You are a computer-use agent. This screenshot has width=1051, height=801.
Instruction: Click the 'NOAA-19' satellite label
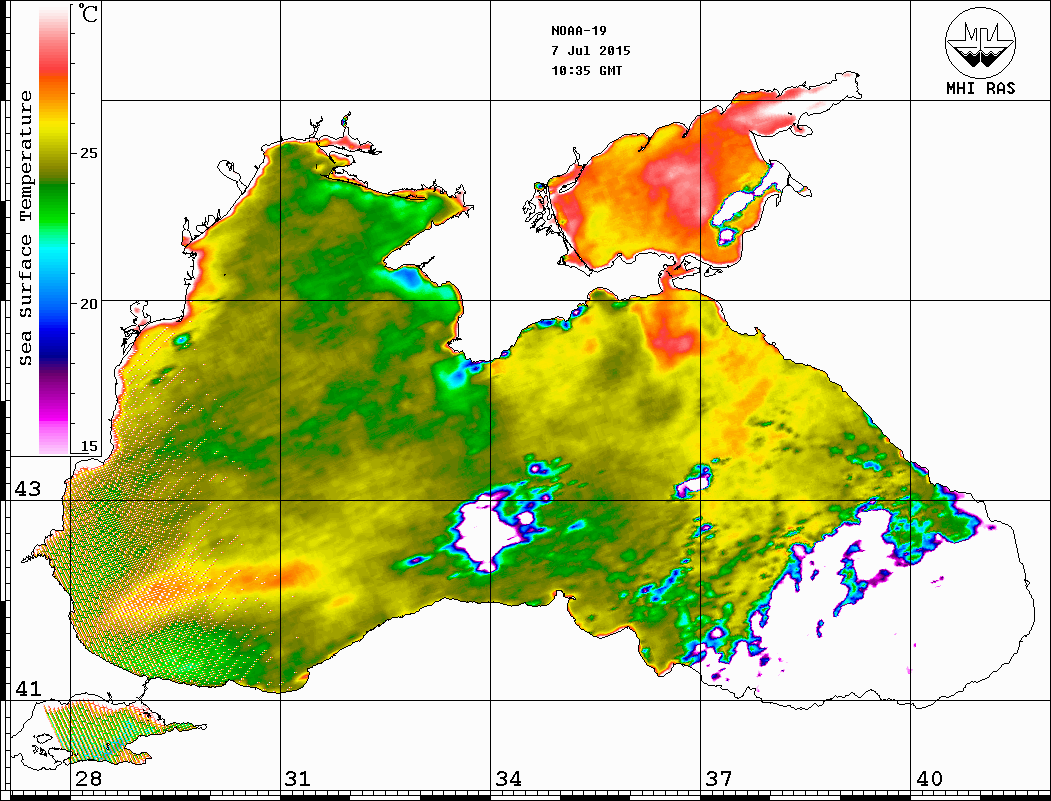coord(578,31)
